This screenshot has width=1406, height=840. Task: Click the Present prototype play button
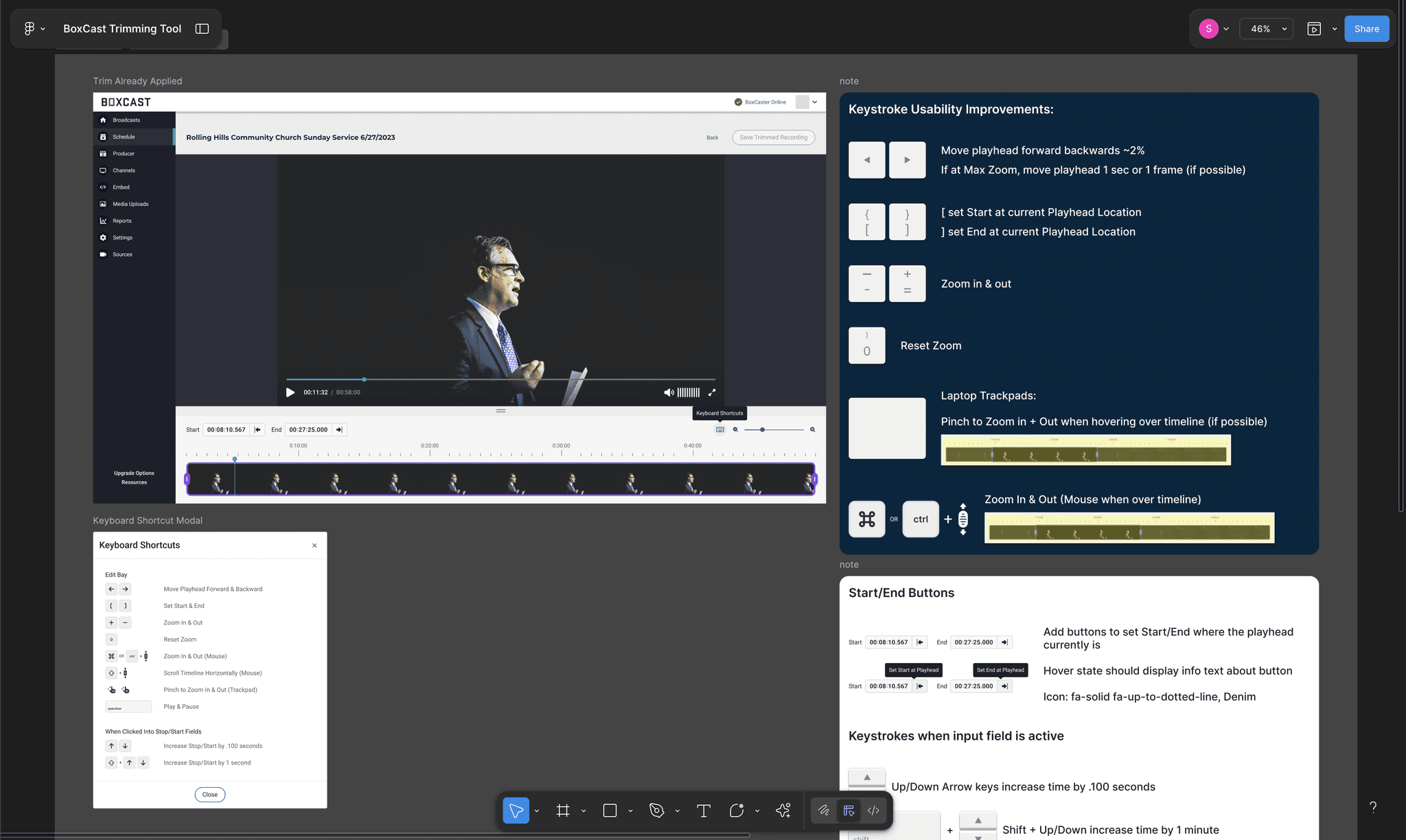[x=1313, y=29]
